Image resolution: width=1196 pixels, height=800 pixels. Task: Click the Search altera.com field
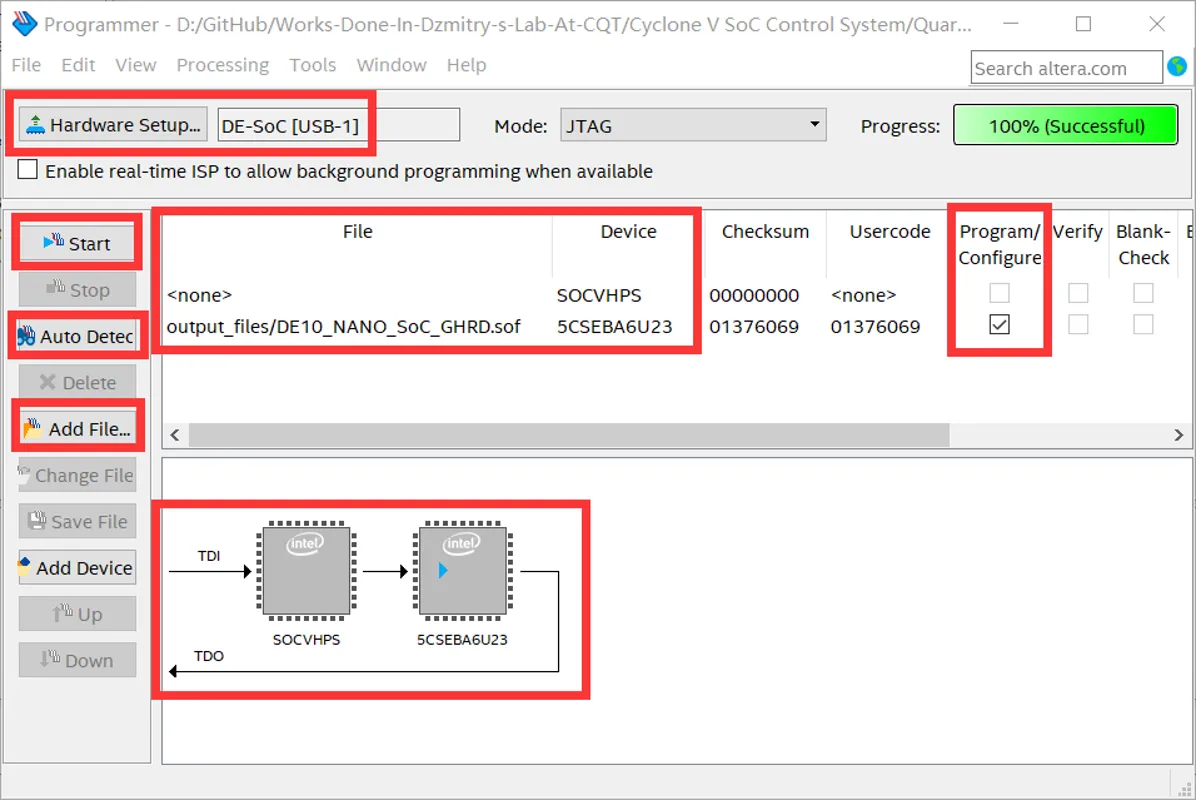(1064, 68)
